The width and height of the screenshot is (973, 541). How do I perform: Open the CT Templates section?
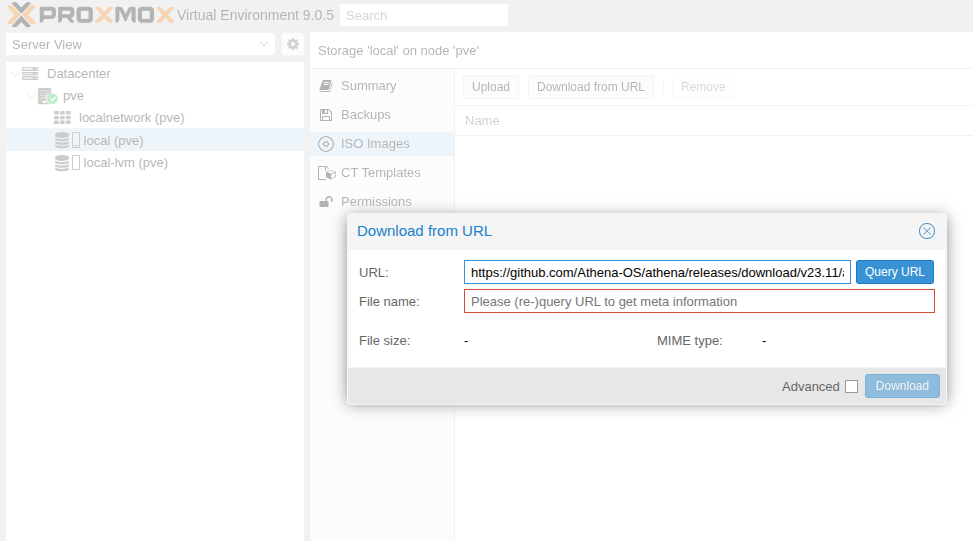[x=380, y=173]
